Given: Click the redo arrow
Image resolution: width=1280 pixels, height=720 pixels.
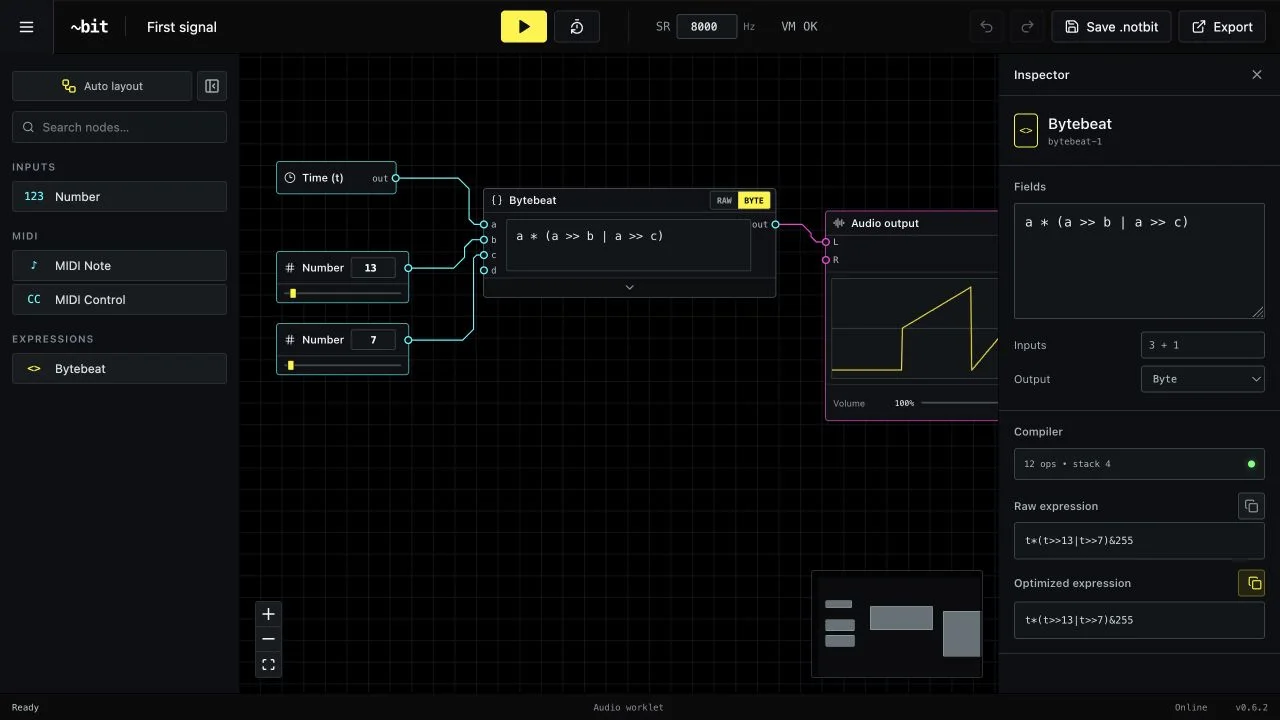Looking at the screenshot, I should point(1027,27).
